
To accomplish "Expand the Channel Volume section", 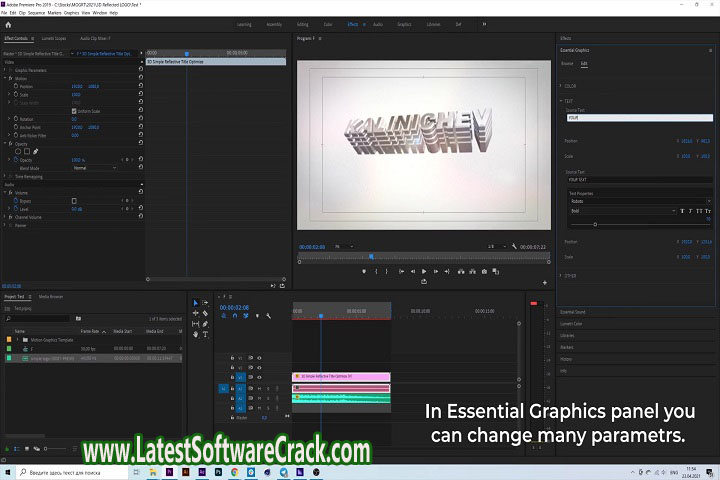I will pyautogui.click(x=5, y=217).
